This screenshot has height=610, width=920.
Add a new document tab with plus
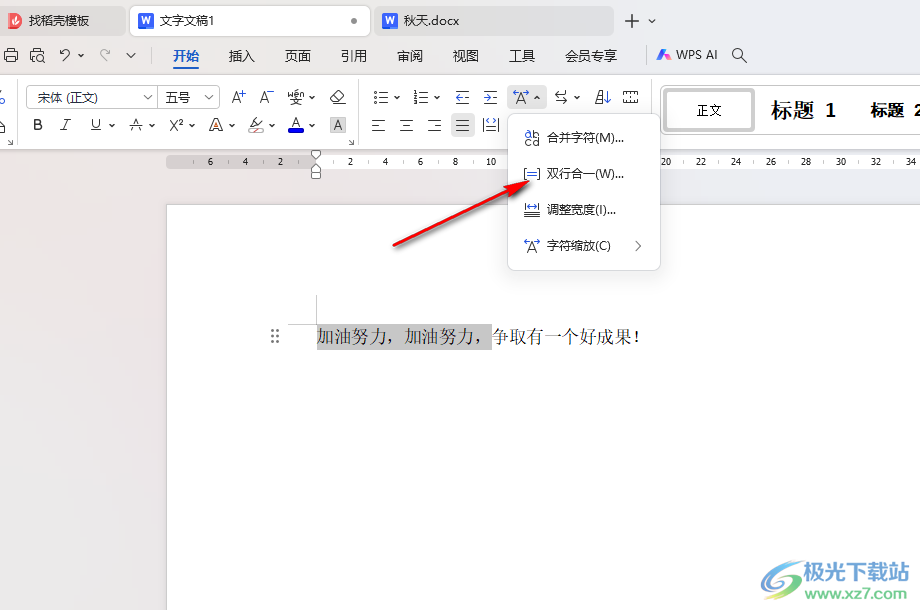click(632, 21)
